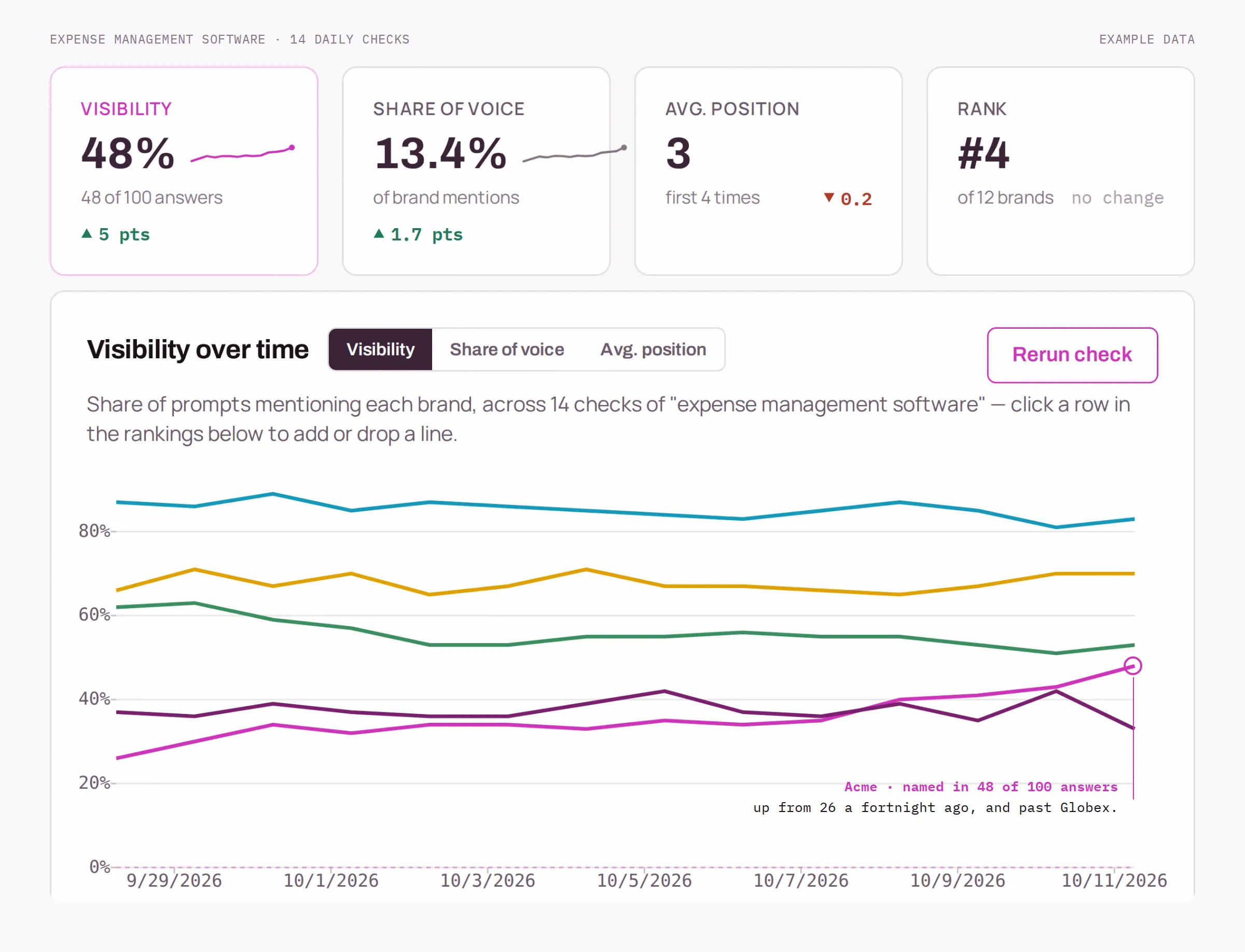Click the Visibility card sparkline
1245x952 pixels.
tap(243, 154)
